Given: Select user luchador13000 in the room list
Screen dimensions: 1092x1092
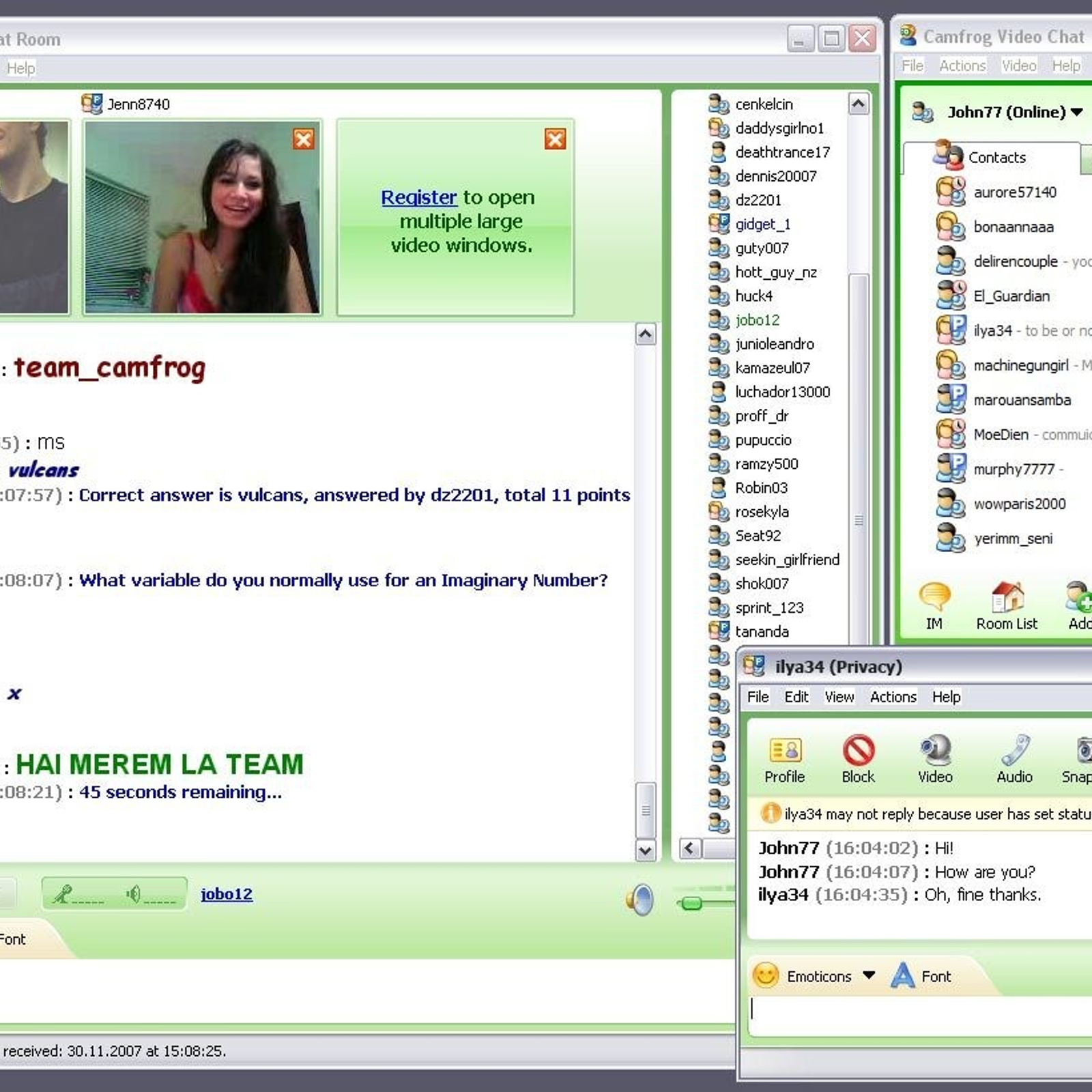Looking at the screenshot, I should [x=769, y=392].
